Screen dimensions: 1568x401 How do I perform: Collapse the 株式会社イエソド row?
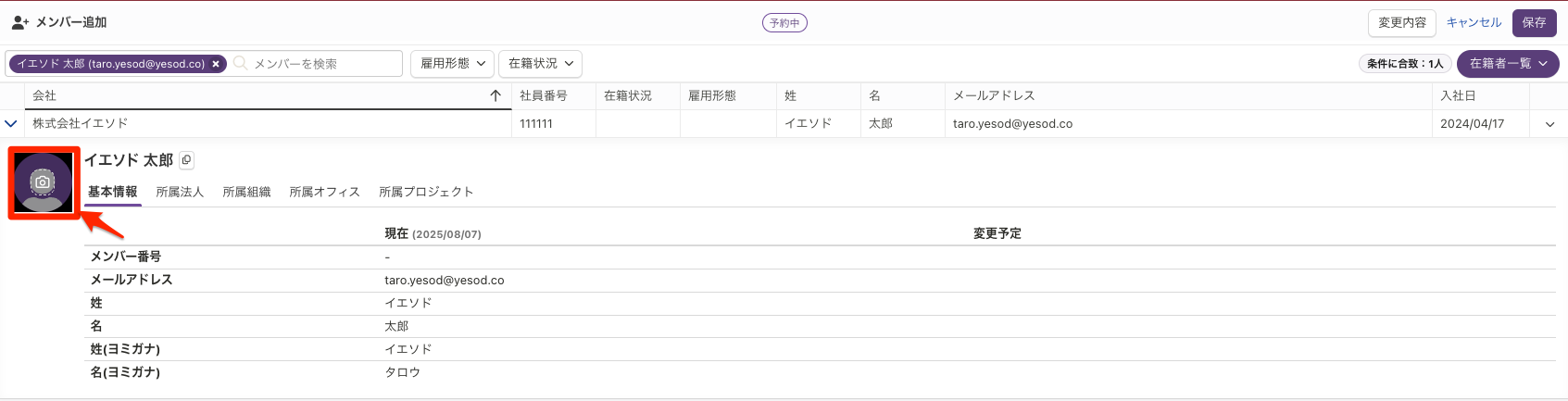pyautogui.click(x=11, y=123)
